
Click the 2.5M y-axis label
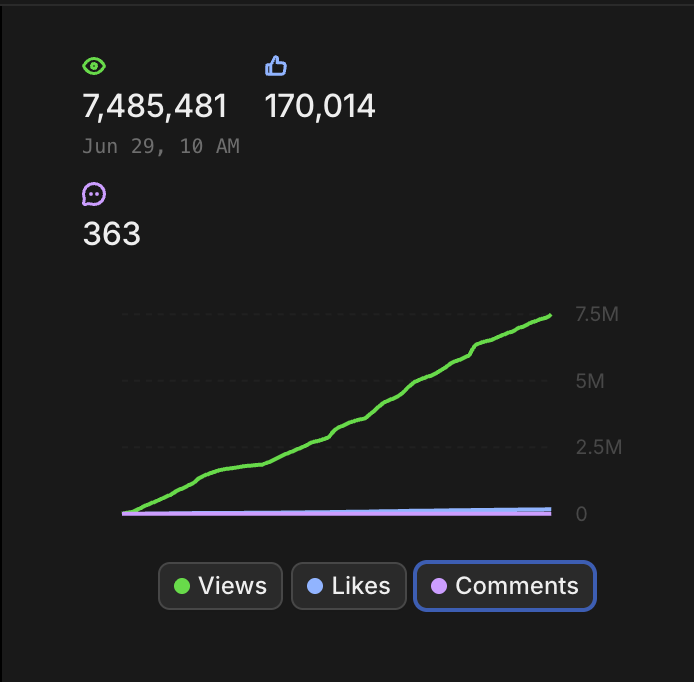point(598,447)
